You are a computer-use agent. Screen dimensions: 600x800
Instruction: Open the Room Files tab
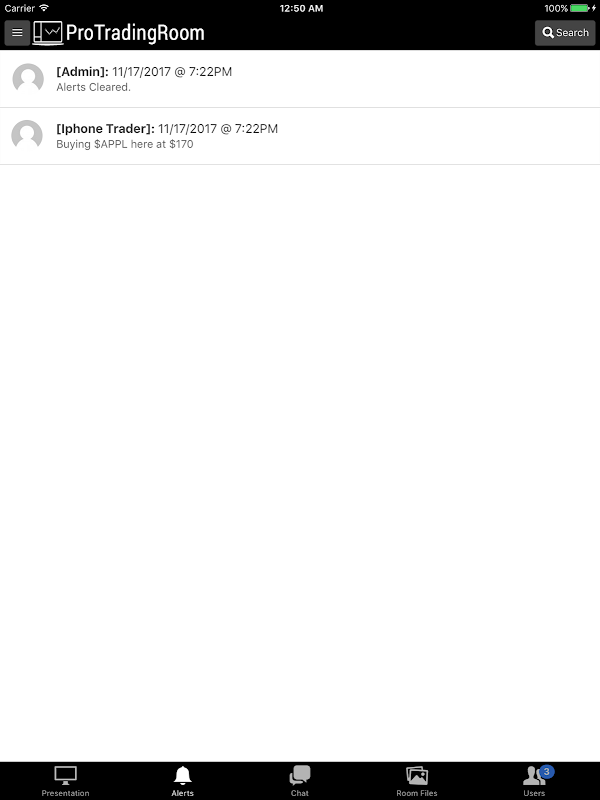pos(417,781)
